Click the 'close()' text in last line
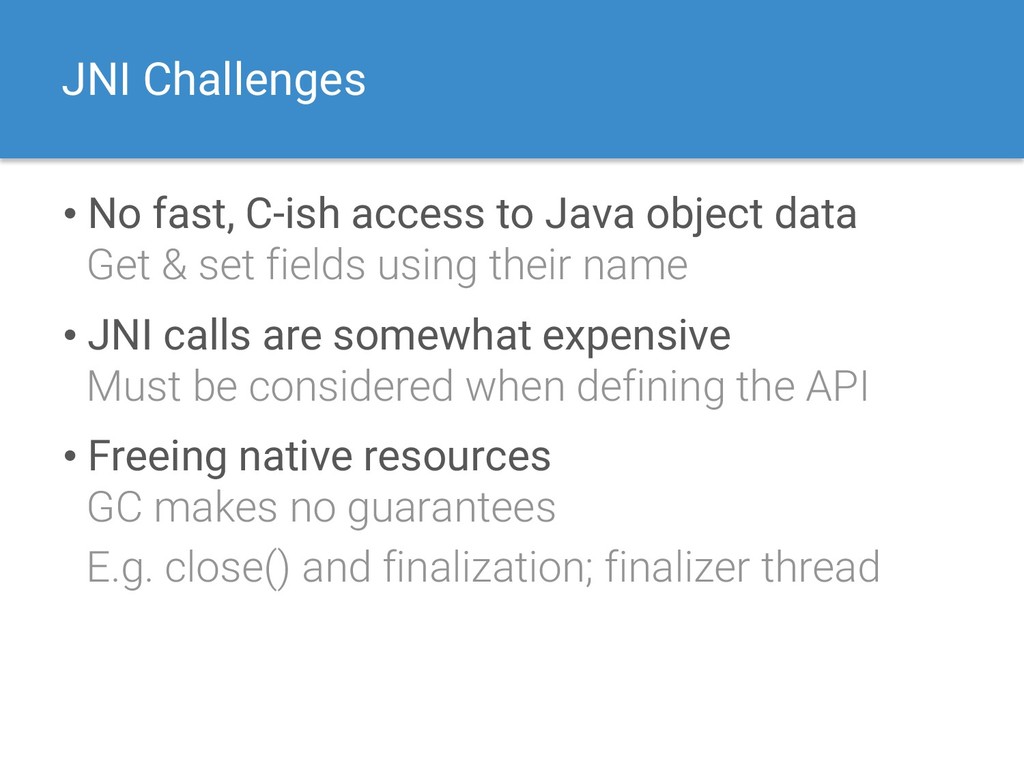 tap(227, 568)
